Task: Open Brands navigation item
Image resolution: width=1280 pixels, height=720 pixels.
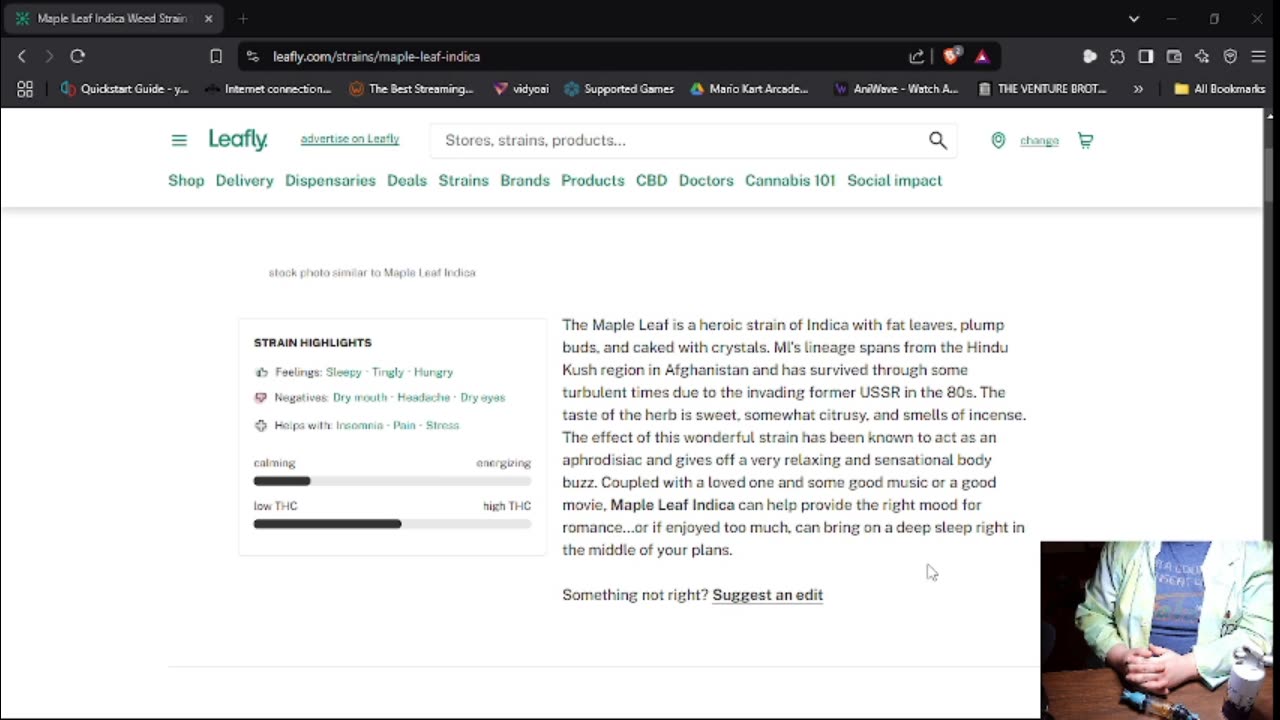Action: point(525,180)
